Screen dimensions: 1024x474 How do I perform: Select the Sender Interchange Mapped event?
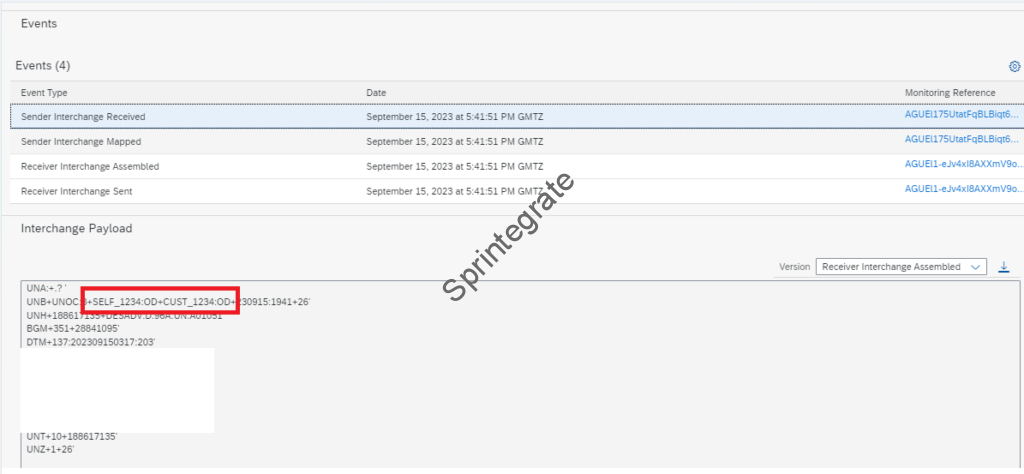click(80, 141)
